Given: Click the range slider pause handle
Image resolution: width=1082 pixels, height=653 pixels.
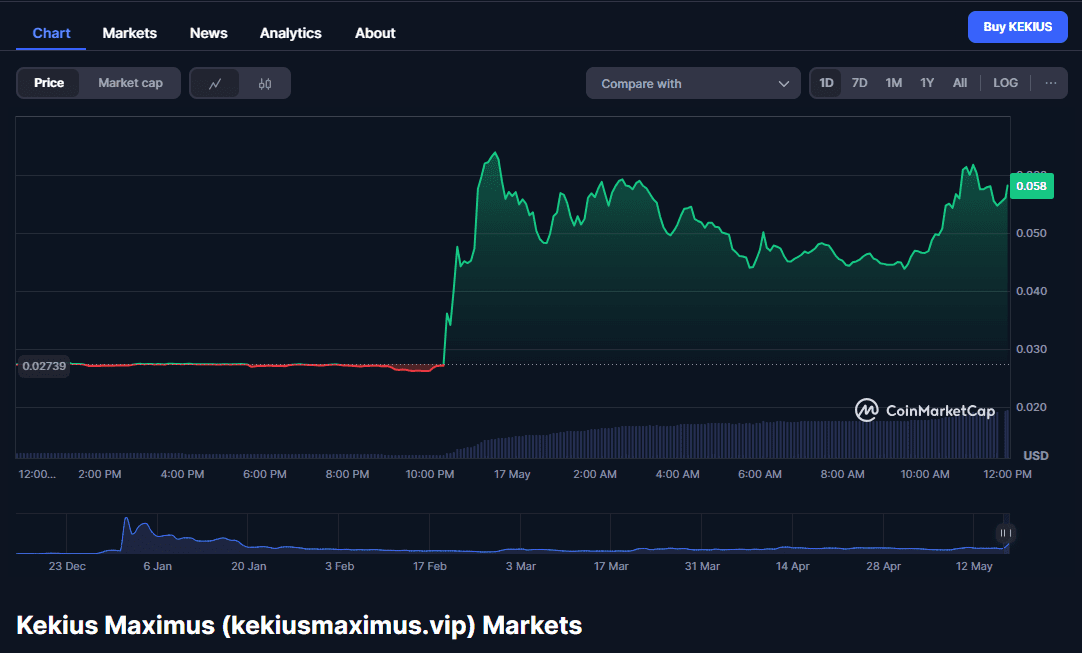Looking at the screenshot, I should tap(1005, 533).
